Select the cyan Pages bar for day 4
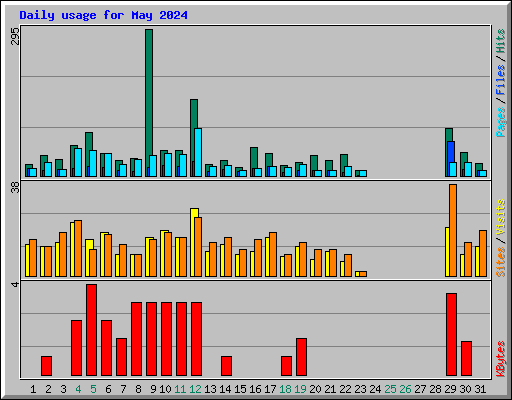The width and height of the screenshot is (512, 400). tap(78, 162)
